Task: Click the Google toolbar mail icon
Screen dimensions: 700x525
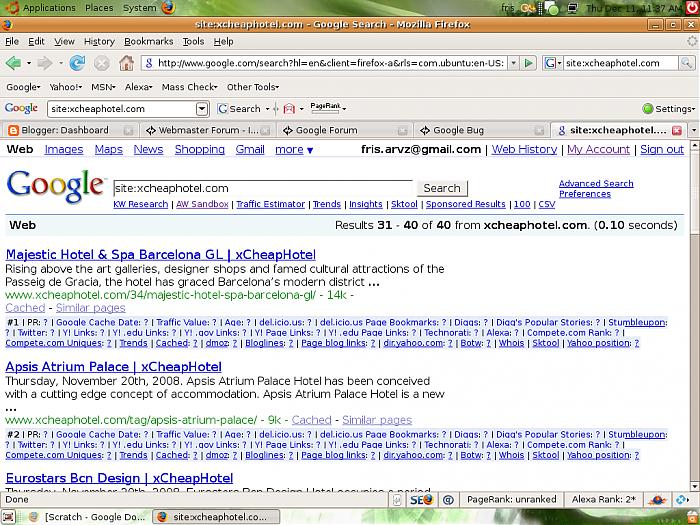Action: (x=289, y=108)
